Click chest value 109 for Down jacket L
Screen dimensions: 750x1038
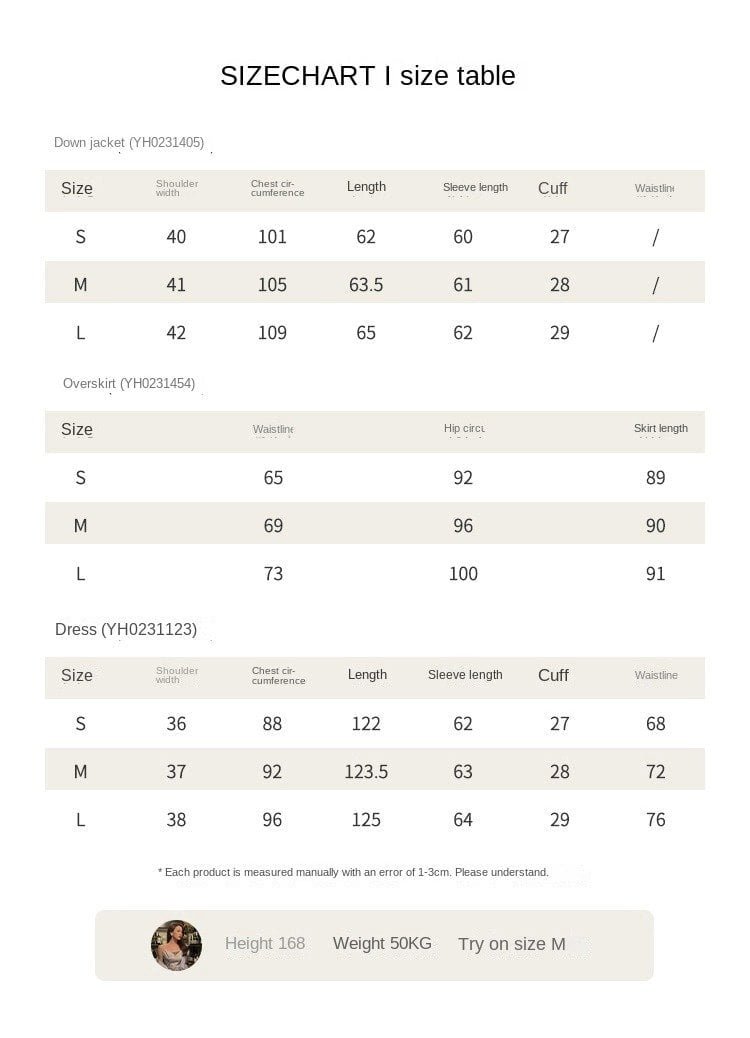coord(272,332)
